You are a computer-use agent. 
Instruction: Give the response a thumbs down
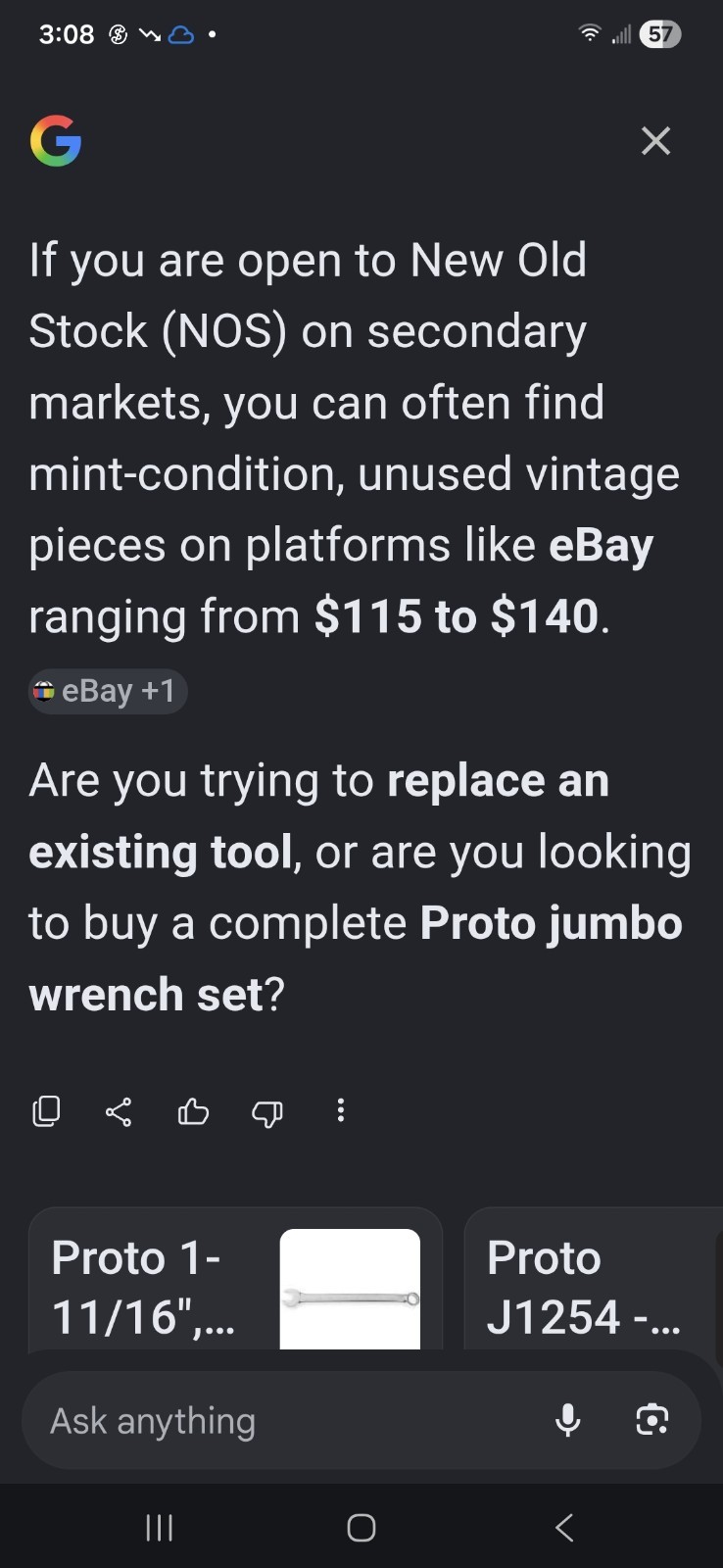point(267,1112)
